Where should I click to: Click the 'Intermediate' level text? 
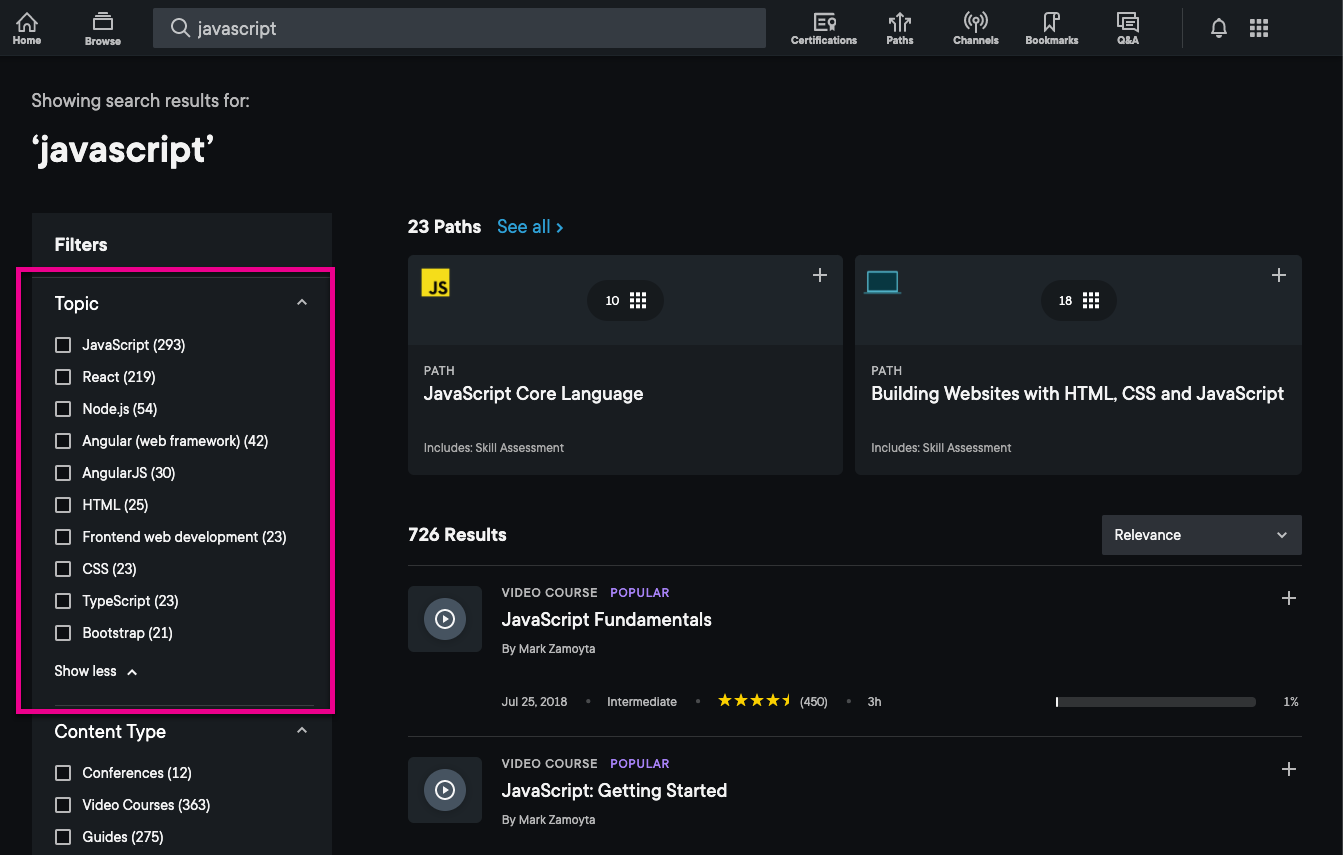642,702
